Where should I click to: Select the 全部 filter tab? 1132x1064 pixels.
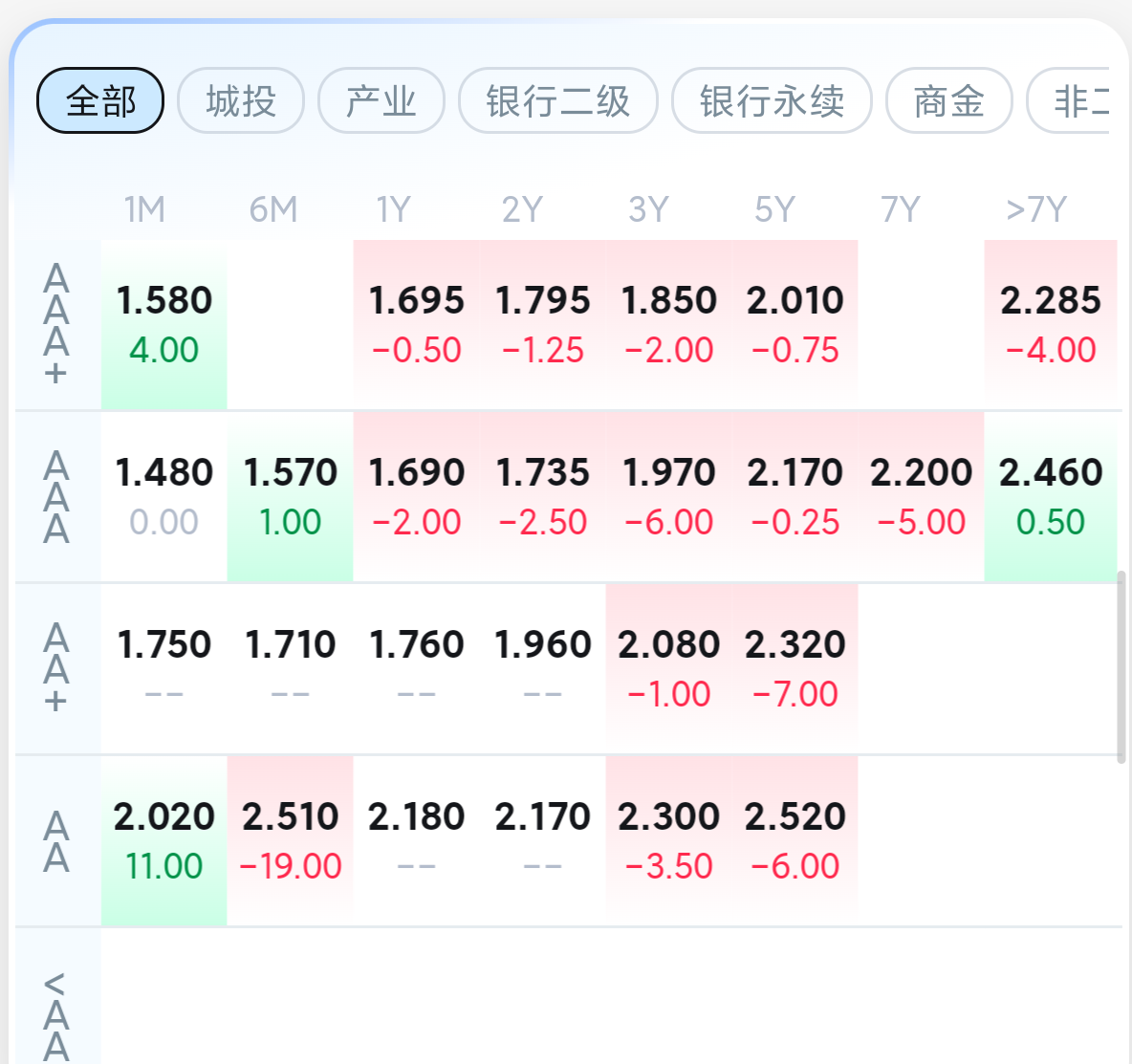pos(100,100)
